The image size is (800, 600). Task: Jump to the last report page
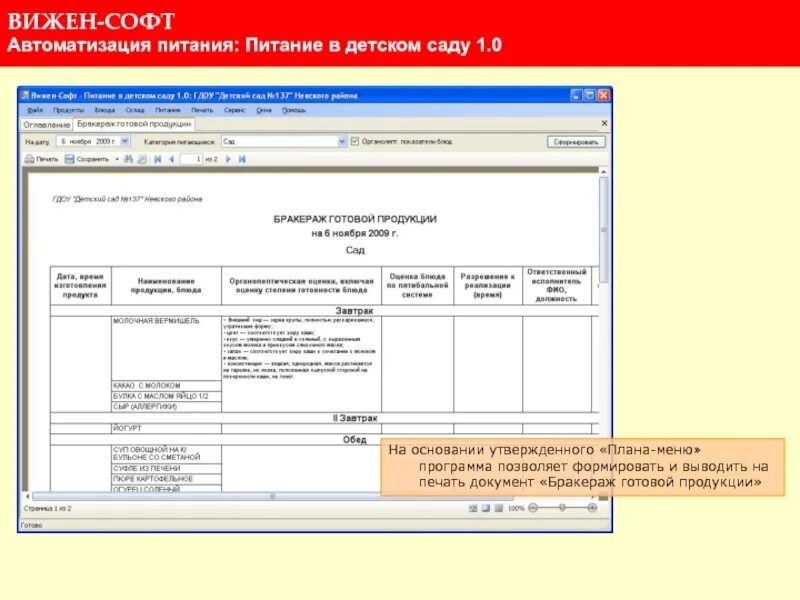(242, 159)
